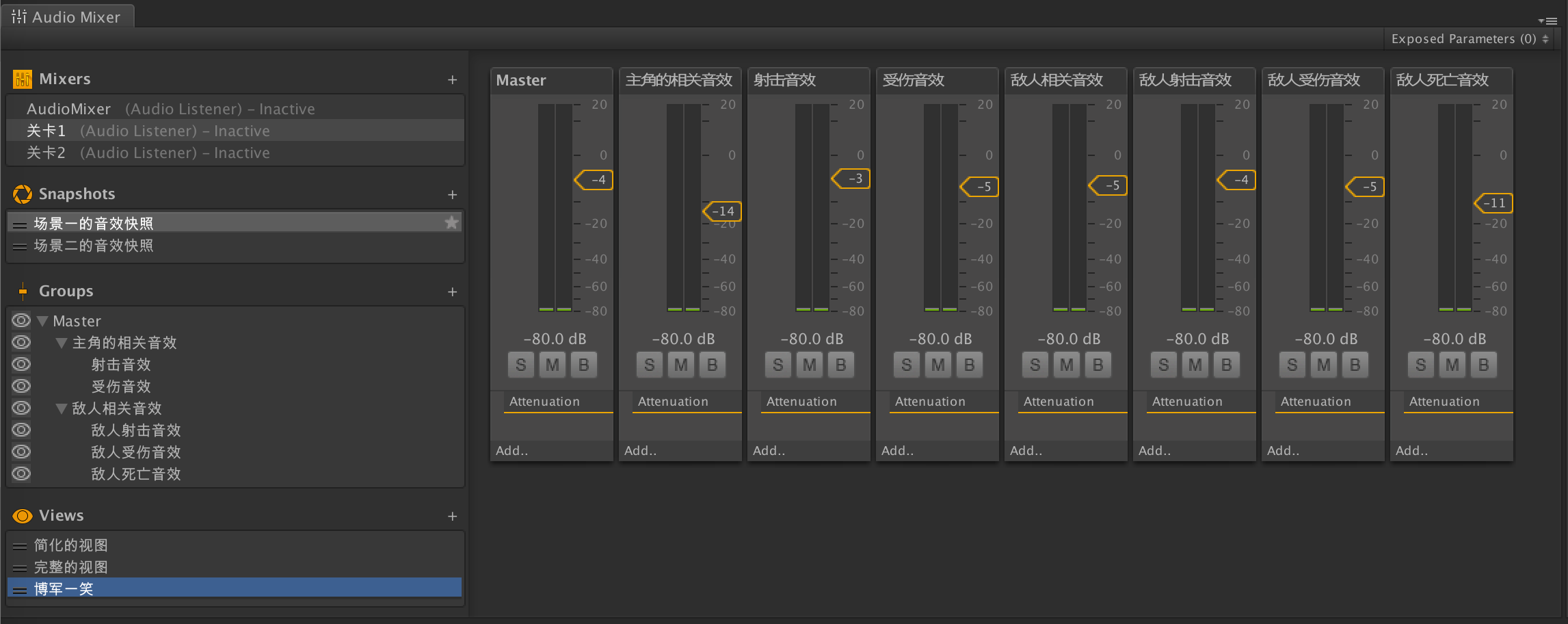
Task: Hide the 敌人死亡音效 group via eye icon
Action: click(21, 473)
